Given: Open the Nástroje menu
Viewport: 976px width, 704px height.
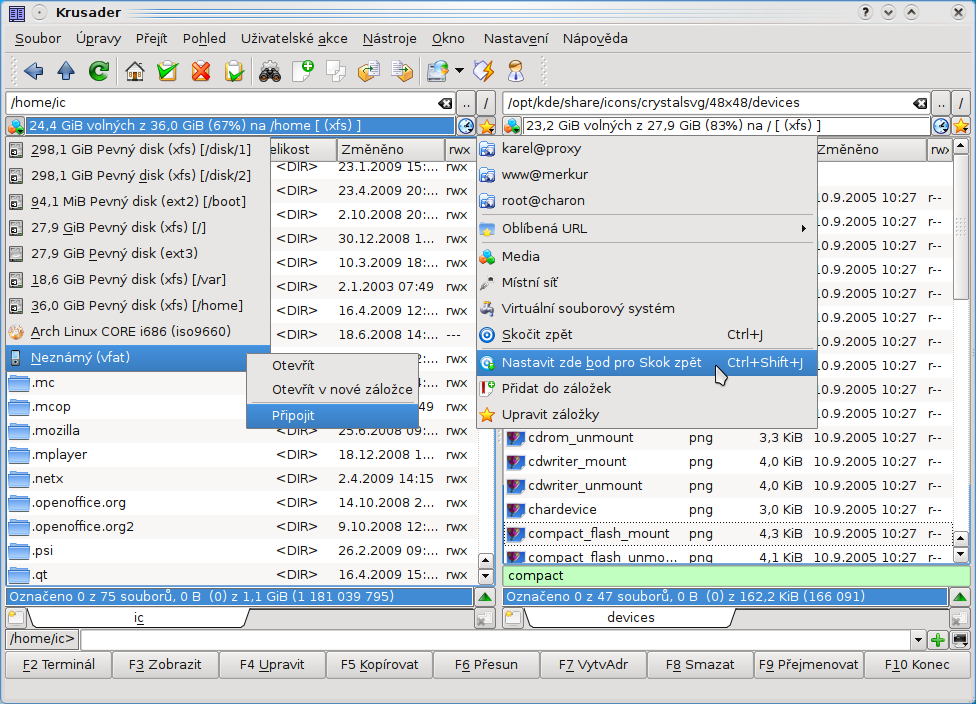Looking at the screenshot, I should tap(390, 39).
